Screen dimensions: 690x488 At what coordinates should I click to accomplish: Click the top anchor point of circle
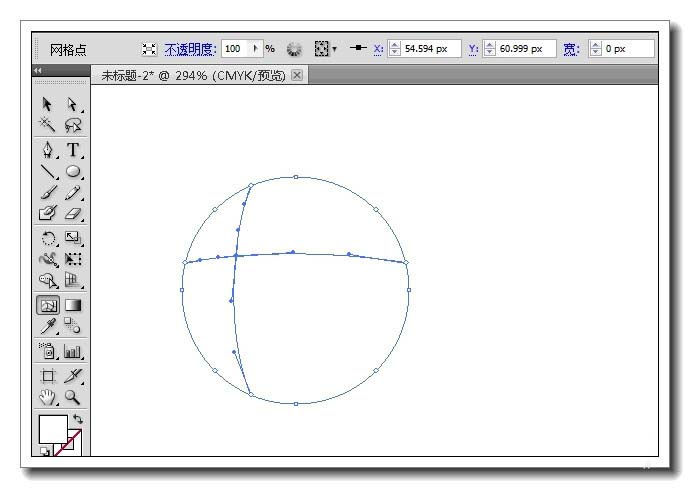pyautogui.click(x=296, y=177)
